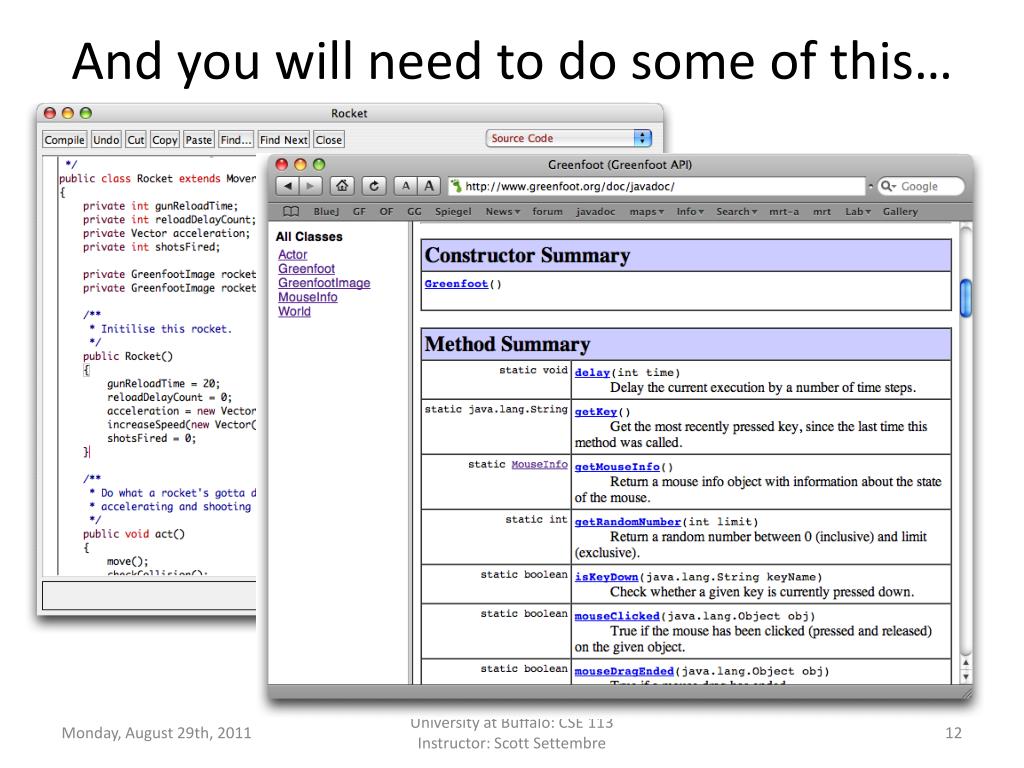Click Close in the Rocket editor toolbar
Viewport: 1024px width, 768px height.
(x=328, y=140)
